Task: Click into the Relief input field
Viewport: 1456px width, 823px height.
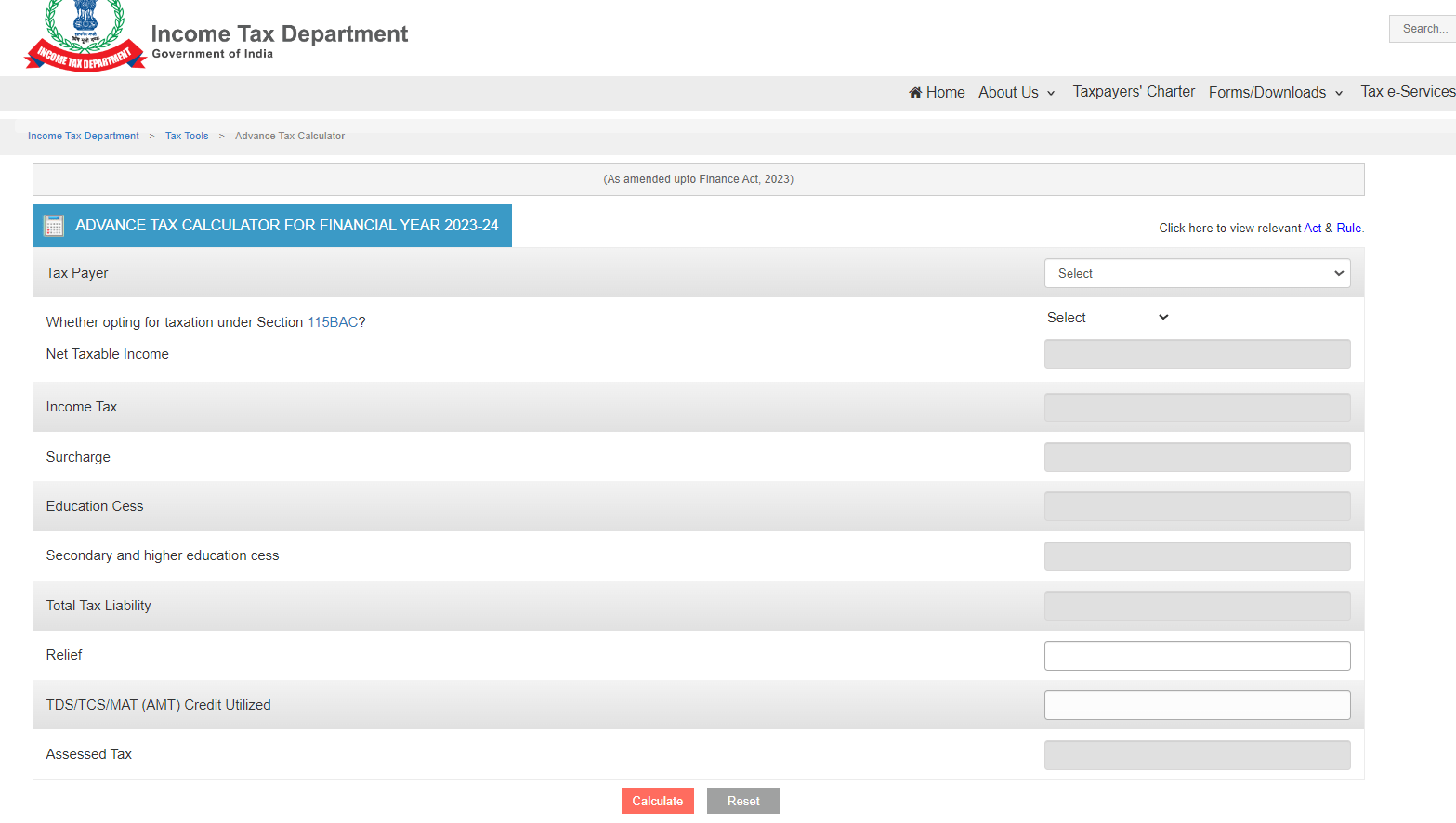Action: [x=1197, y=656]
